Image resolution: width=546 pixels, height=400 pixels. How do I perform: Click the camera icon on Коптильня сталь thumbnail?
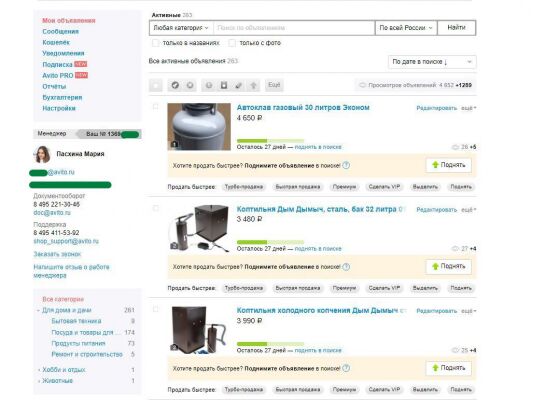tap(174, 246)
